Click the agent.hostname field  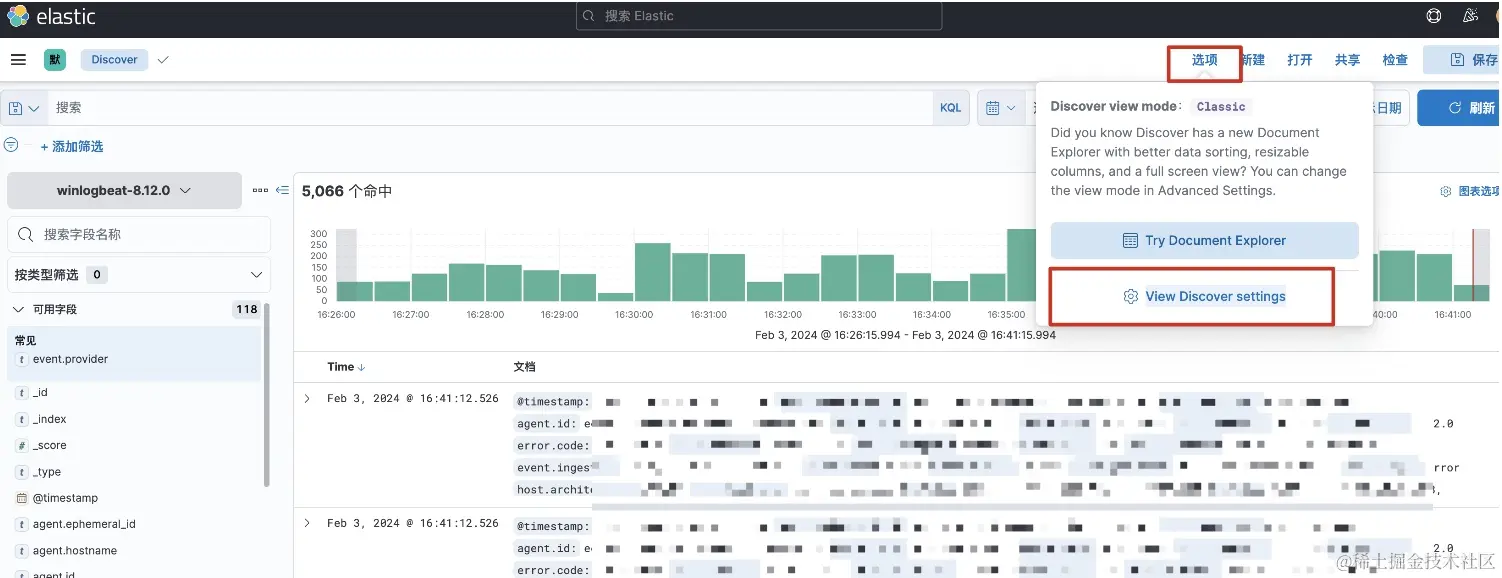coord(75,551)
